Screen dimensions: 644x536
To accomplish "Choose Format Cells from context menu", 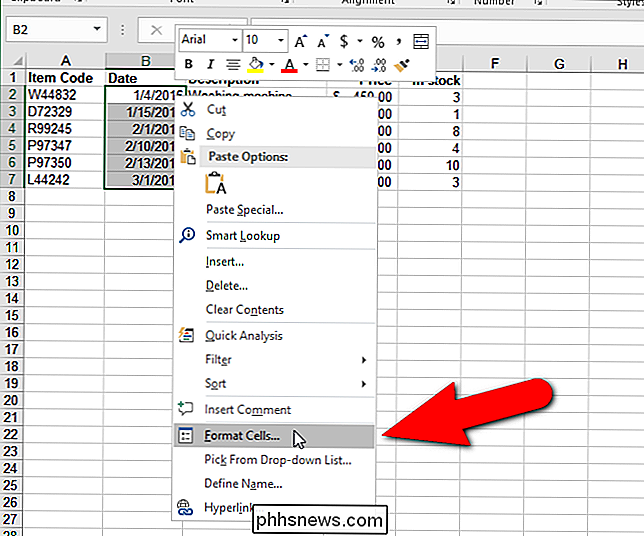I will 243,437.
